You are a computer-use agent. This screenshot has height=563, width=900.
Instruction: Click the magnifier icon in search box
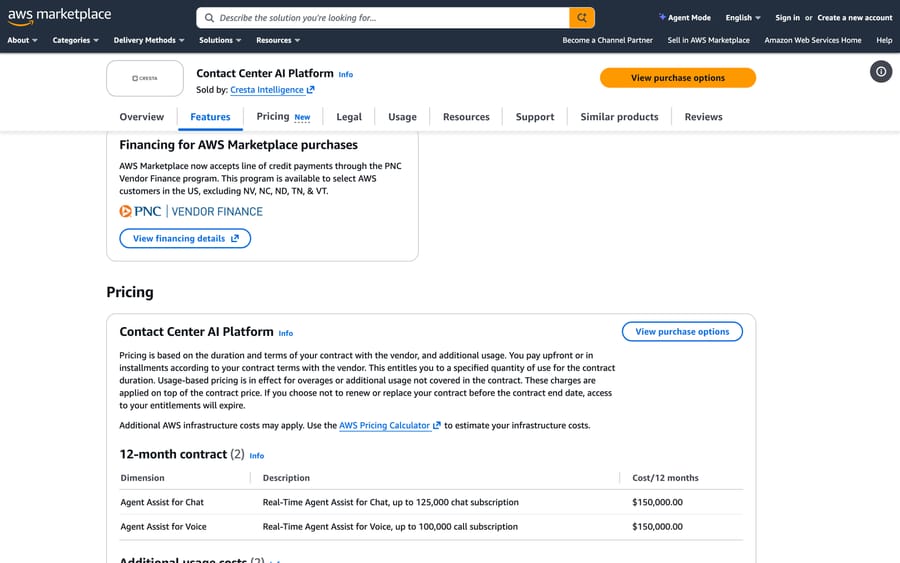[x=210, y=18]
